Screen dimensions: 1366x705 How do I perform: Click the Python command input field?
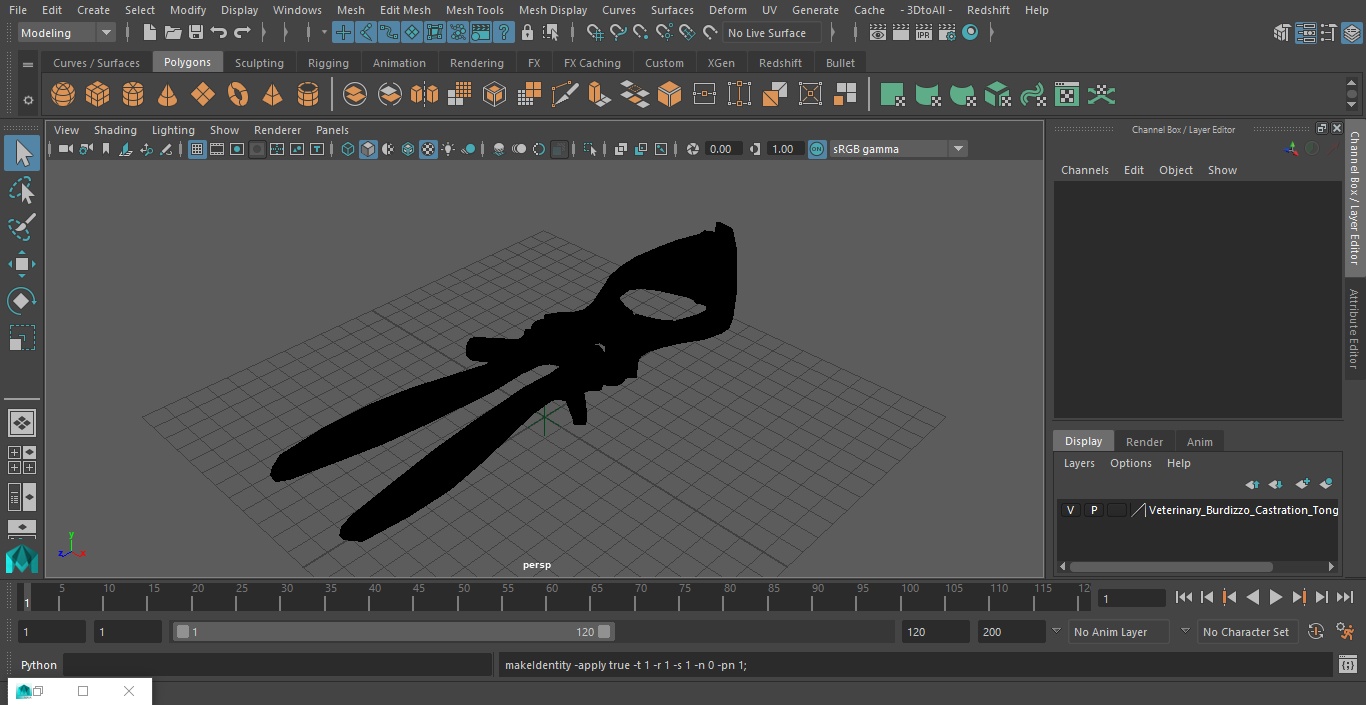click(278, 665)
